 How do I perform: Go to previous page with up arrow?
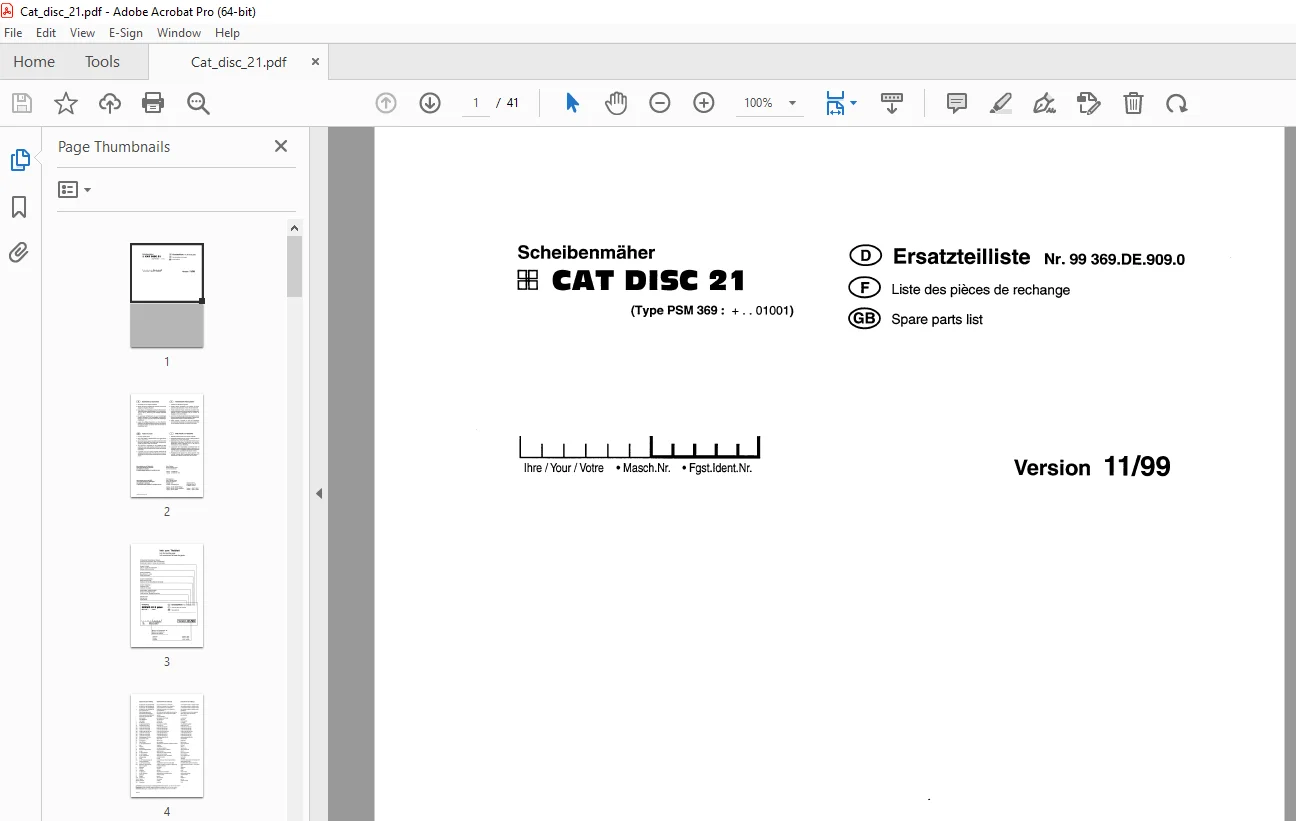click(x=386, y=103)
